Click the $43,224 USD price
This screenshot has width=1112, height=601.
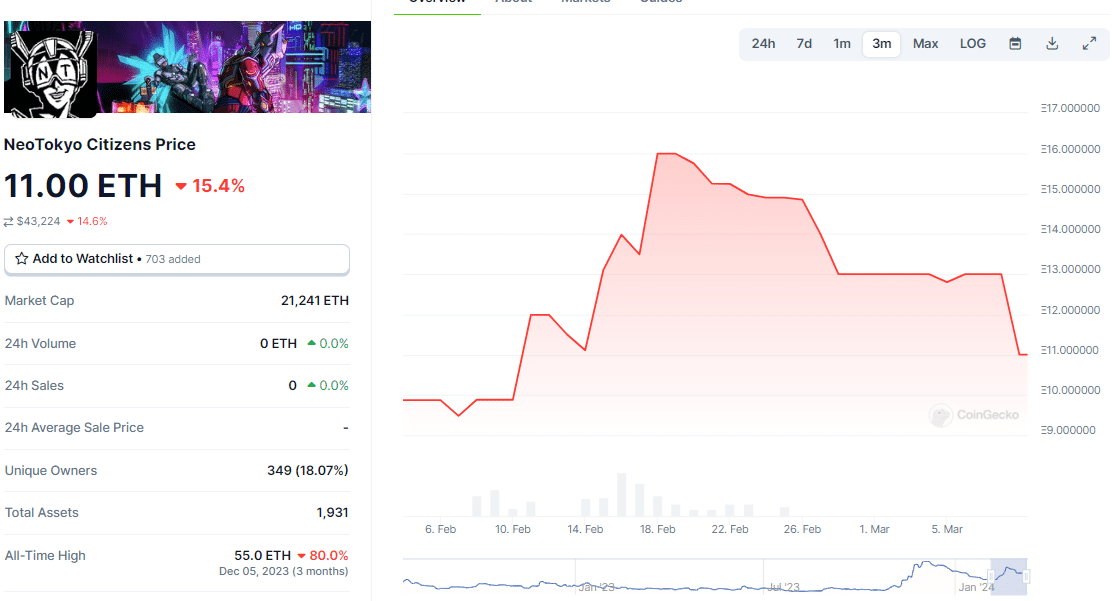pyautogui.click(x=38, y=221)
